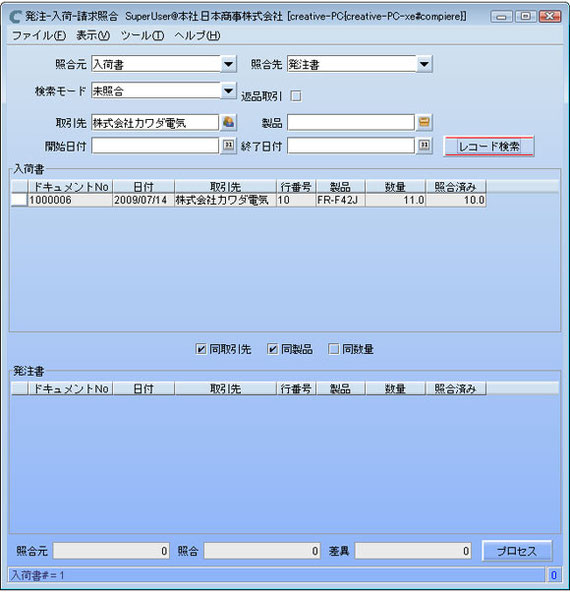
Task: Toggle the 返品取引 checkbox
Action: tap(296, 96)
